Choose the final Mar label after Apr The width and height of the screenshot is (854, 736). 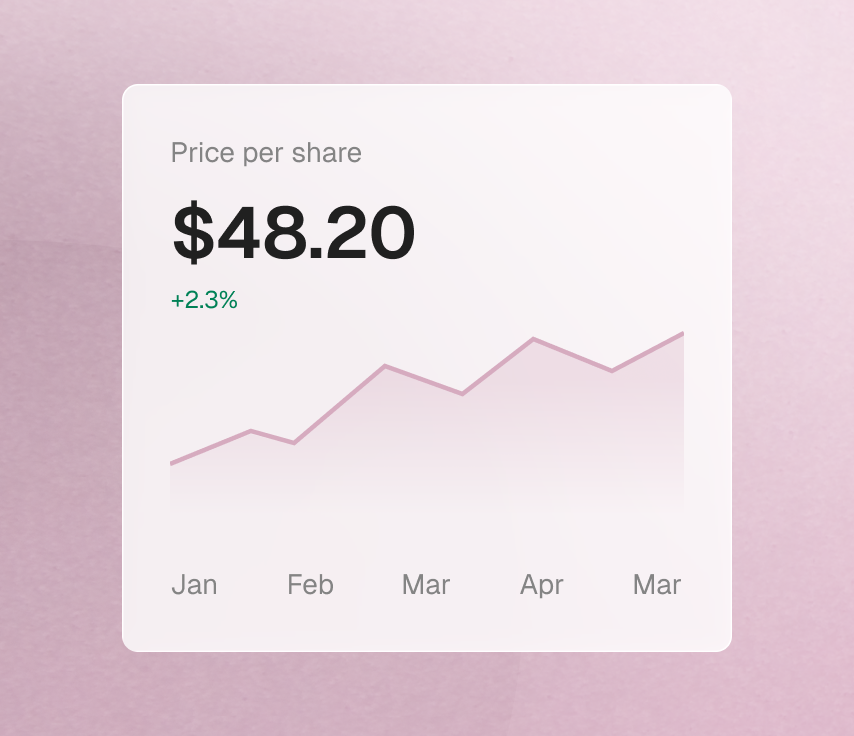(x=657, y=585)
